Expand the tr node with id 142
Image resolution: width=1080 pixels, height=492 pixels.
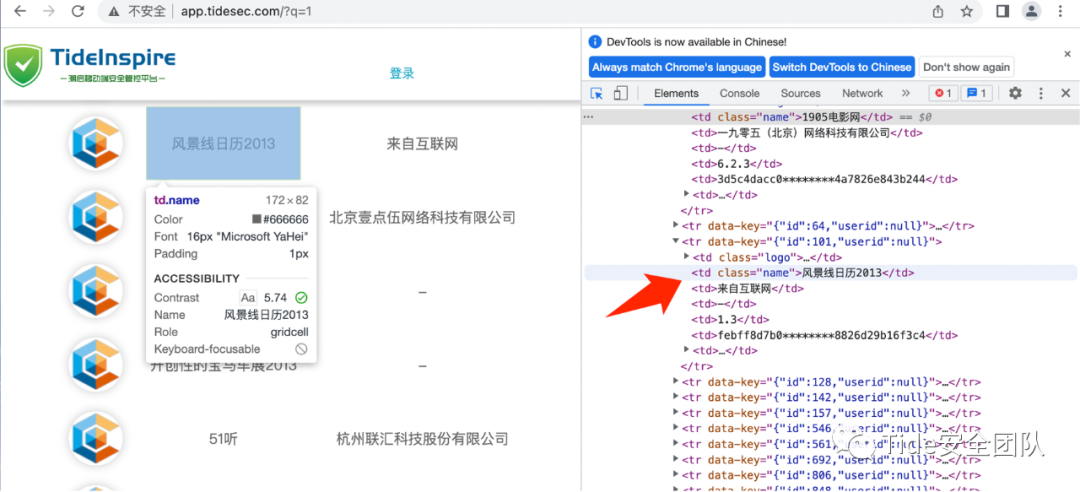tap(676, 397)
